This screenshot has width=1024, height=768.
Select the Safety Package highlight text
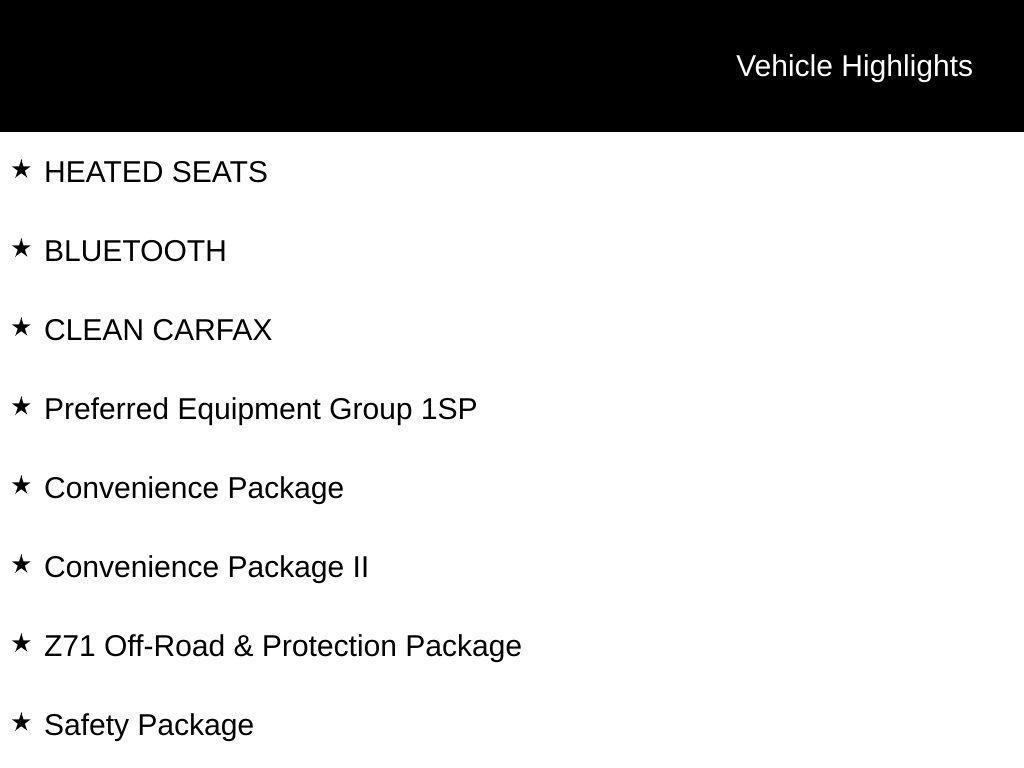pos(149,725)
